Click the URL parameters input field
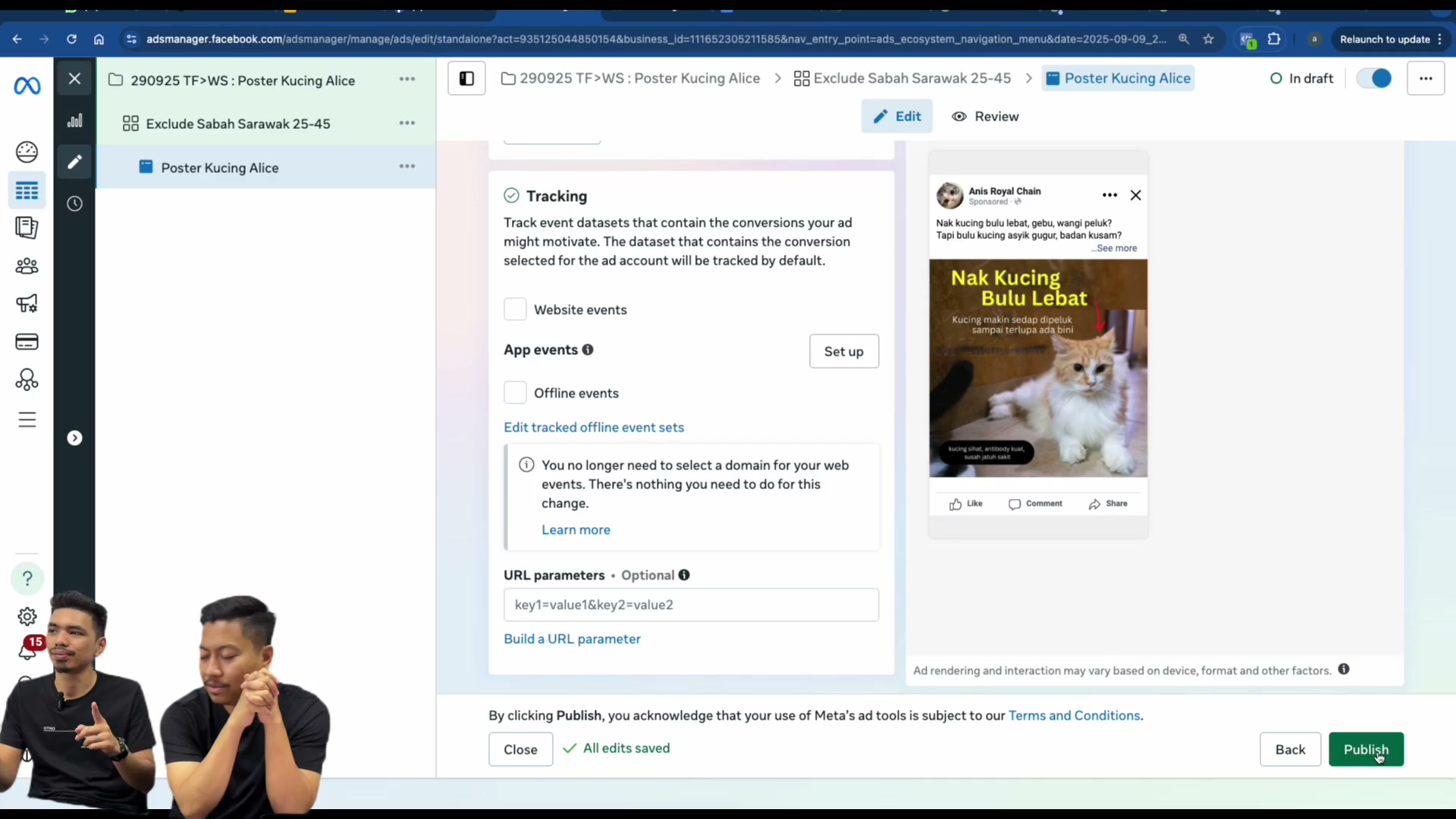 tap(691, 604)
